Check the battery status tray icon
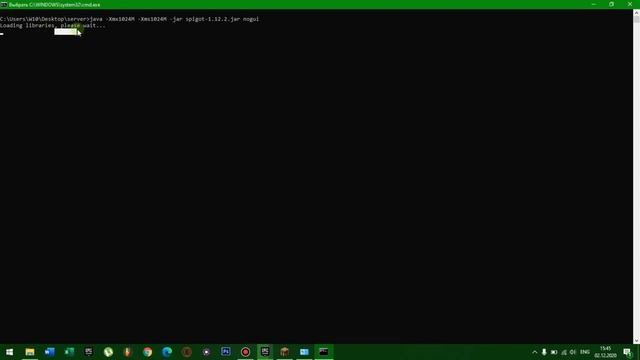The width and height of the screenshot is (640, 360). point(554,352)
